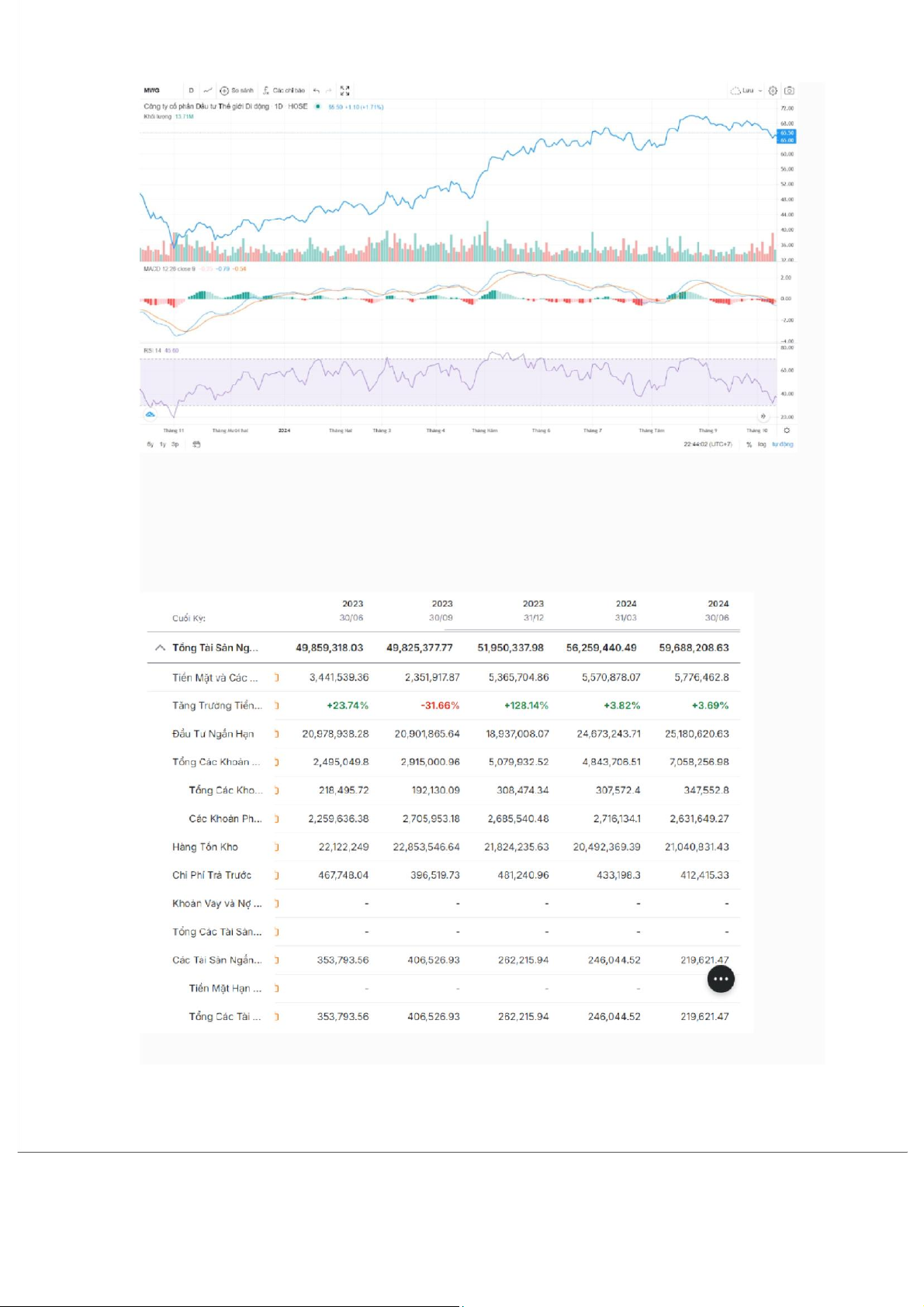Open the D timeframe interval selector
Viewport: 924px width, 1307px height.
pos(192,91)
